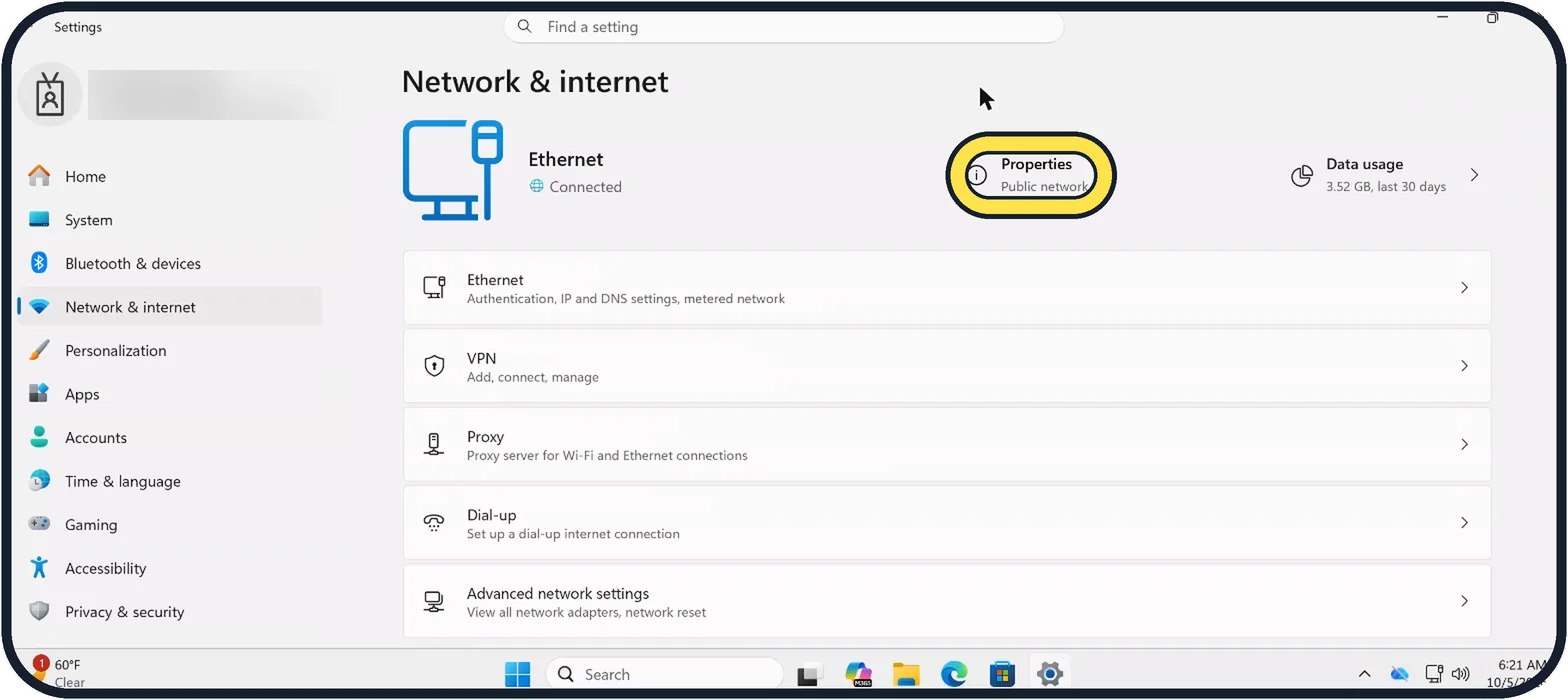1568x700 pixels.
Task: Open Accessibility settings
Action: [168, 568]
